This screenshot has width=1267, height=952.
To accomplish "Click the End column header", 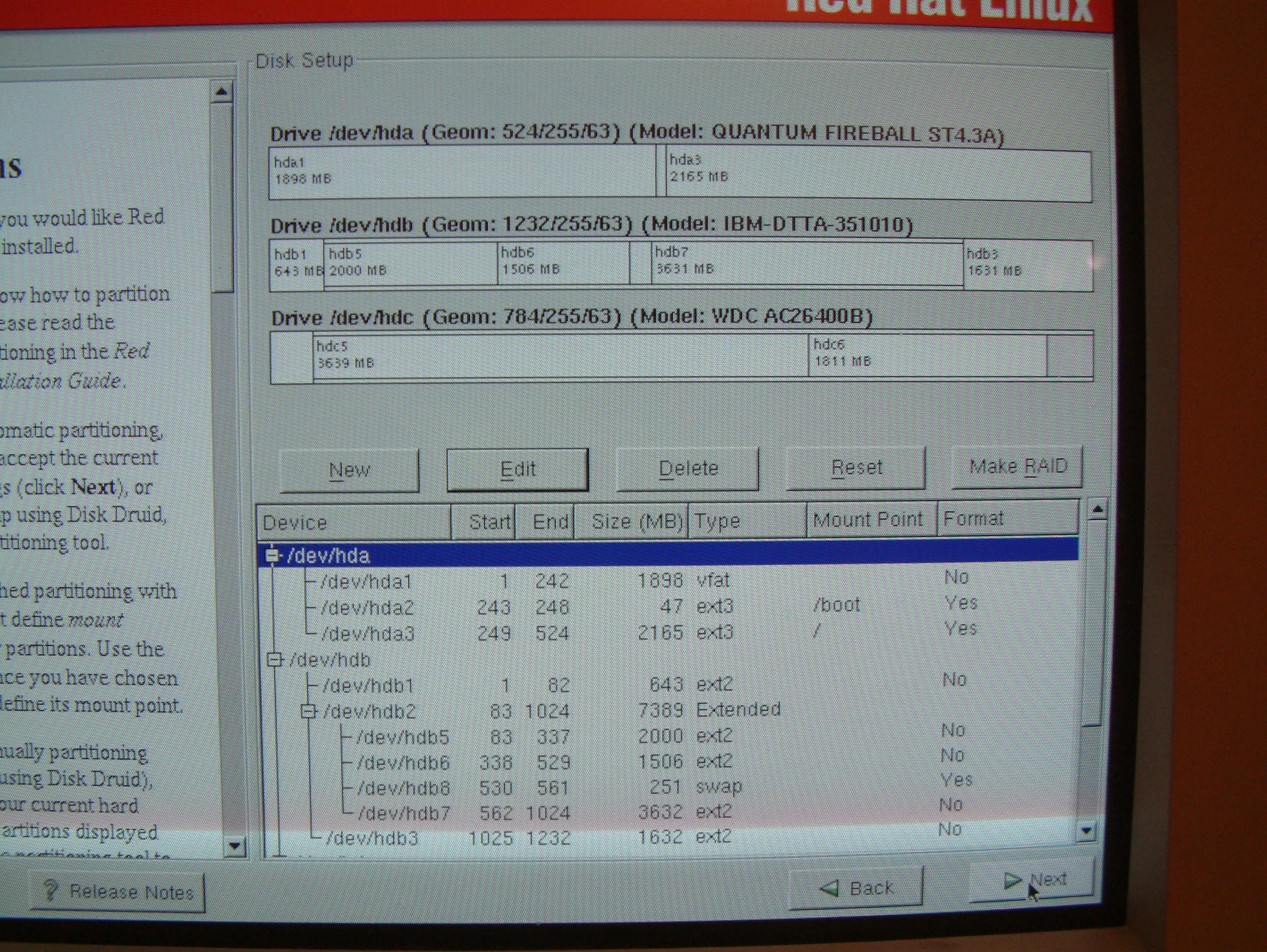I will point(544,521).
